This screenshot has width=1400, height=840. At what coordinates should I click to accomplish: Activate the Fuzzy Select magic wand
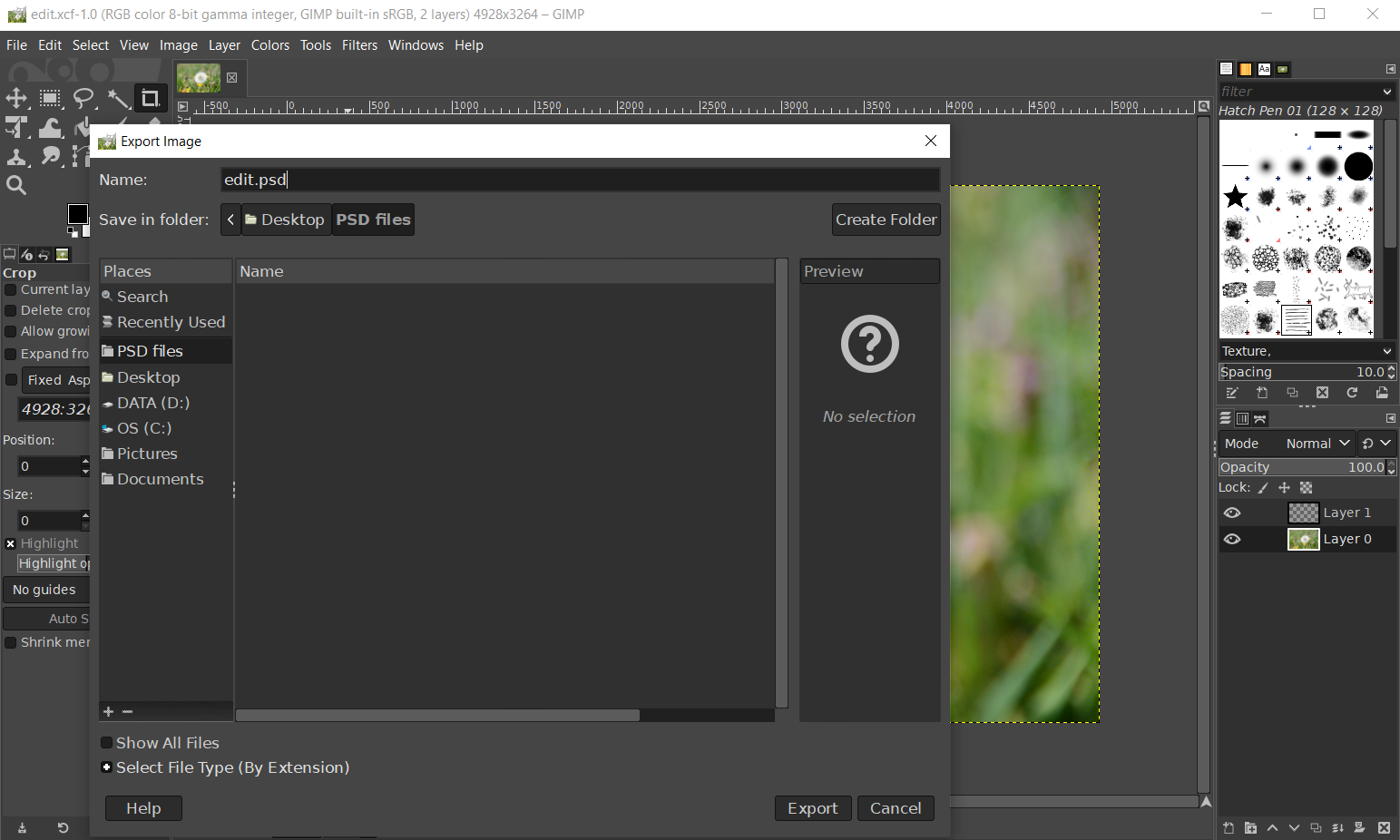(118, 98)
